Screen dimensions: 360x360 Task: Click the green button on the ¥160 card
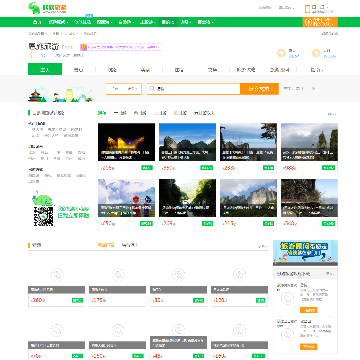point(77,300)
